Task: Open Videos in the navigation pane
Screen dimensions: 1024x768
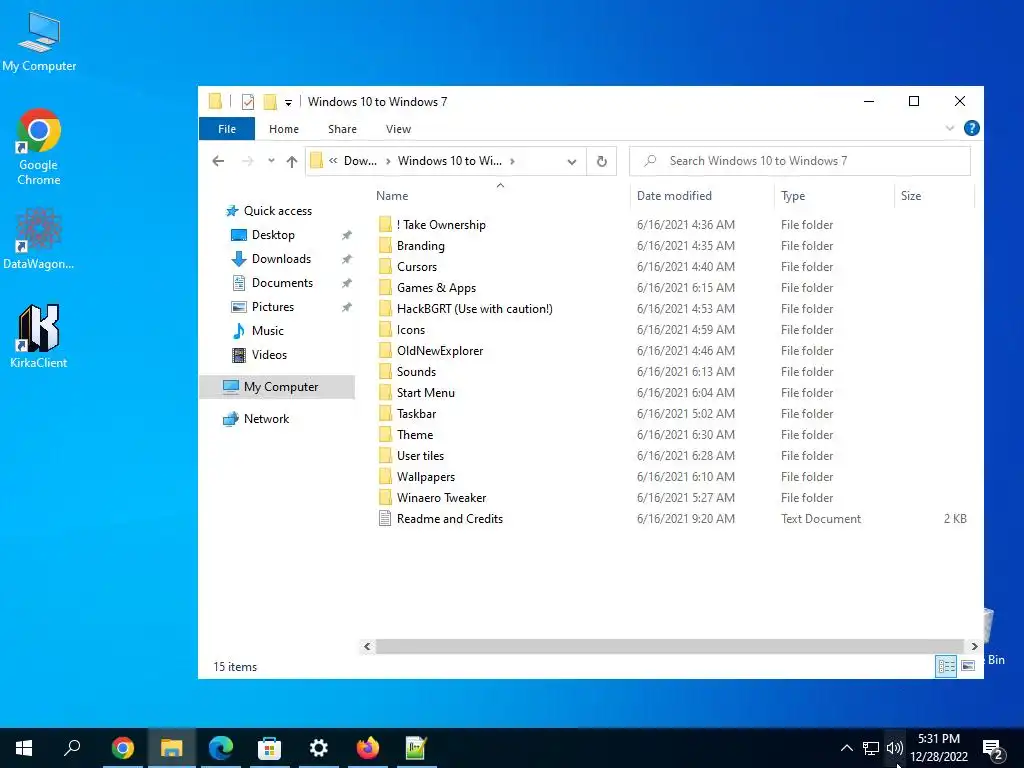Action: click(259, 355)
